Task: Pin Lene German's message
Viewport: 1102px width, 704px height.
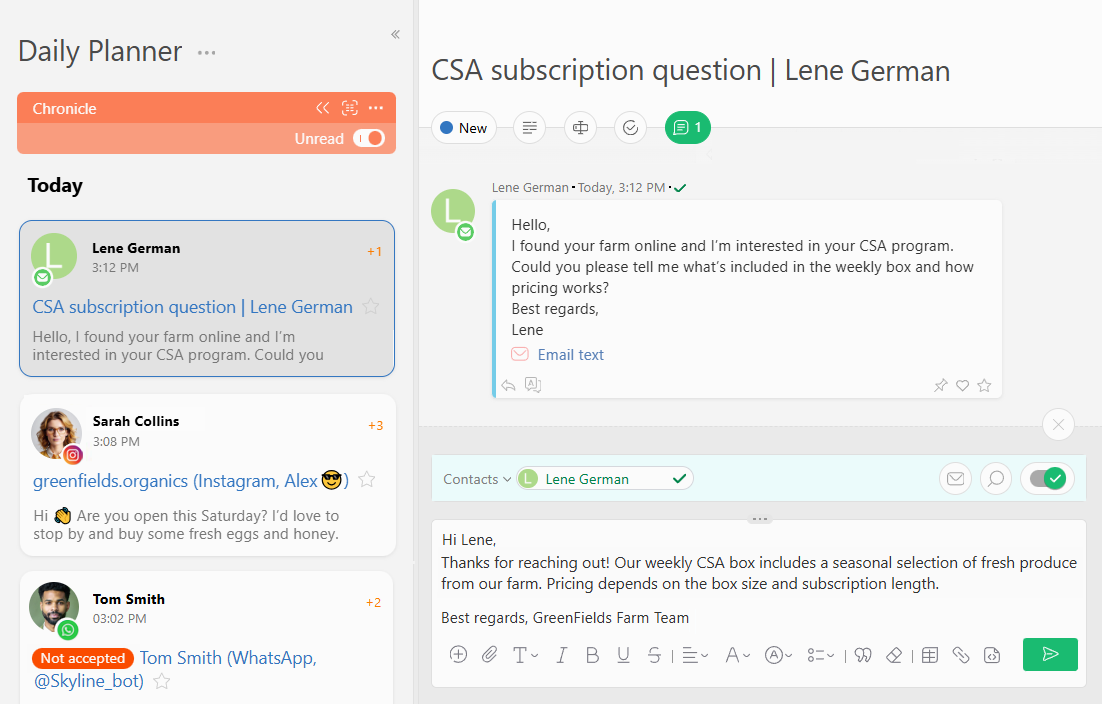Action: click(x=940, y=385)
